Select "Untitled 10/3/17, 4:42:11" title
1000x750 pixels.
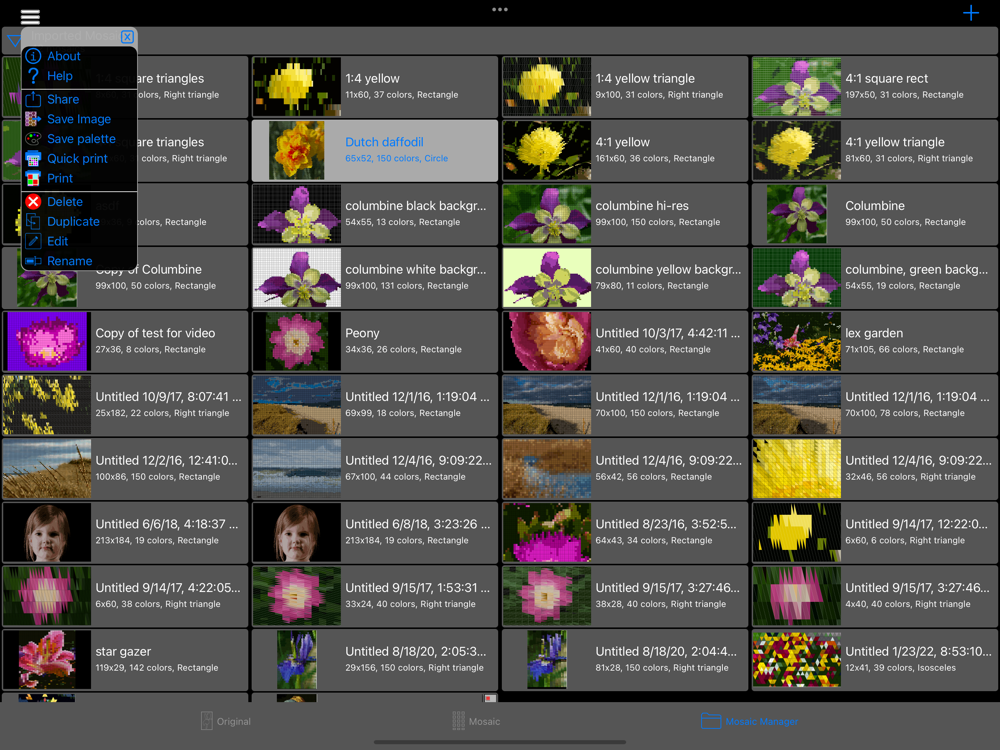pos(667,333)
